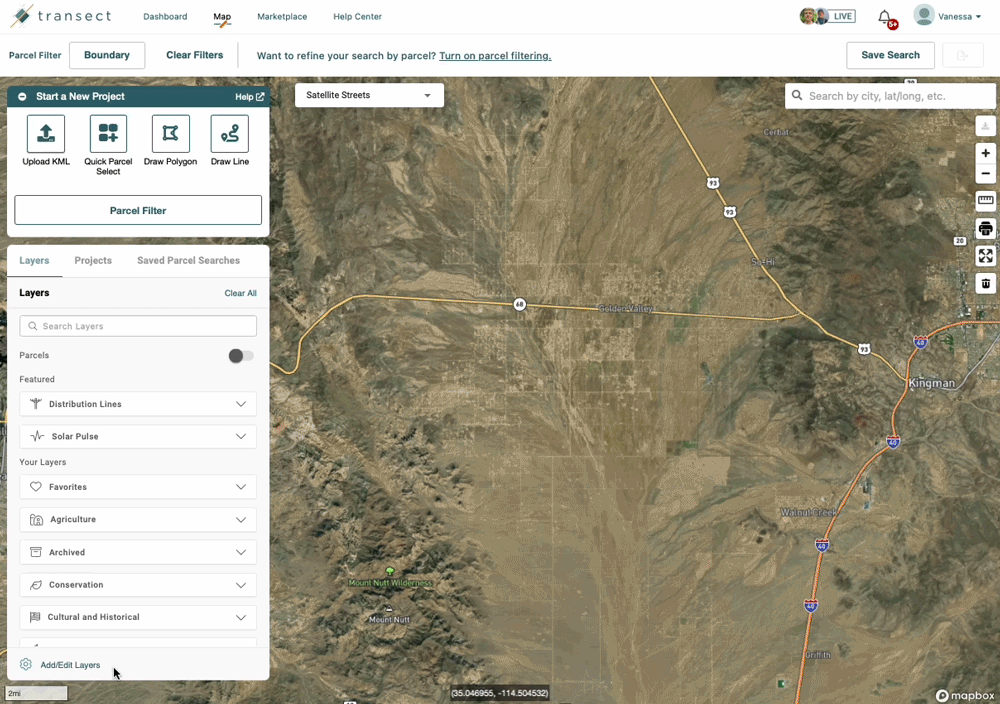Click the Clear Filters button
The width and height of the screenshot is (1000, 704).
coord(195,55)
